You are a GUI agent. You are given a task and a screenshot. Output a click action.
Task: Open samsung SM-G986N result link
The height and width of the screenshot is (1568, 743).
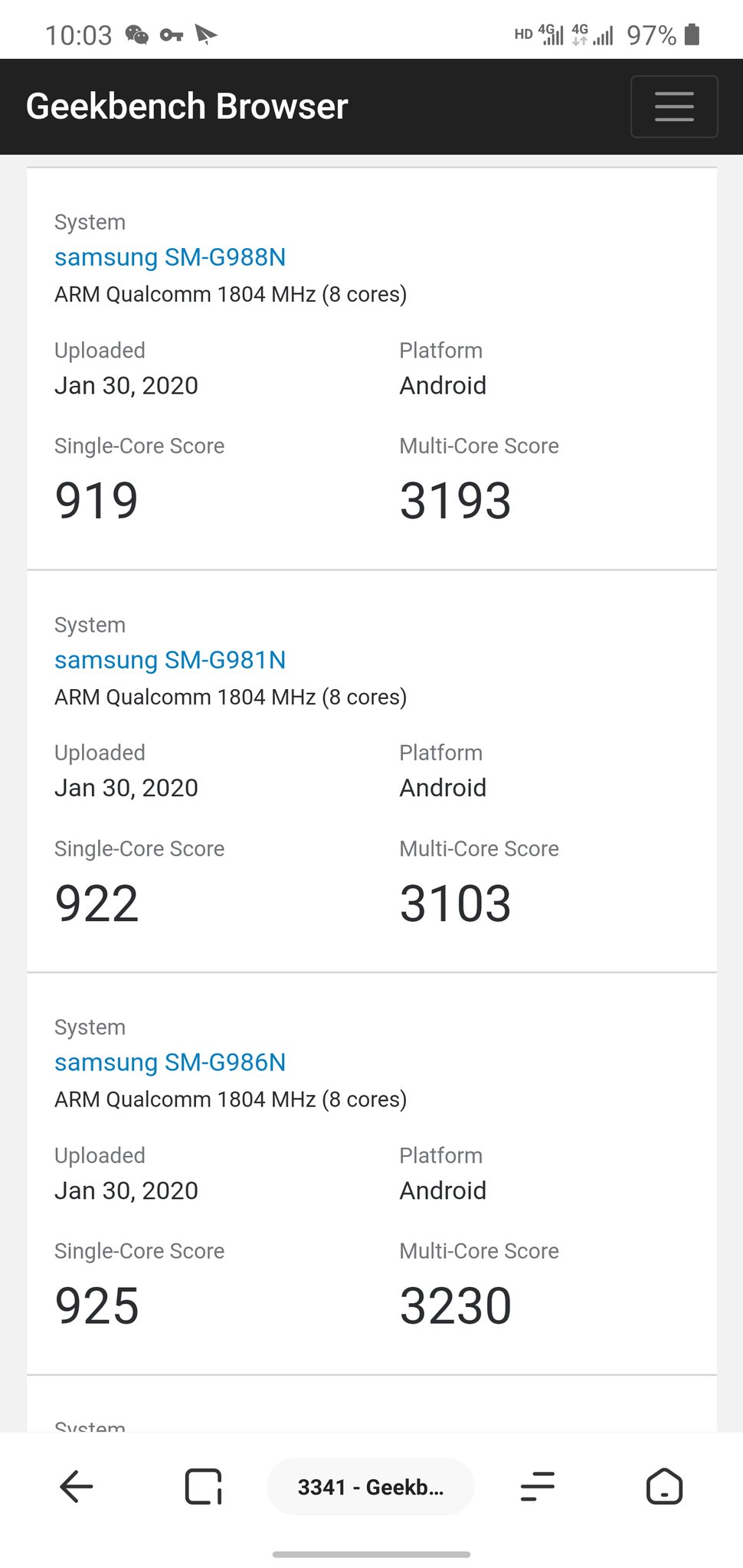pos(170,1063)
